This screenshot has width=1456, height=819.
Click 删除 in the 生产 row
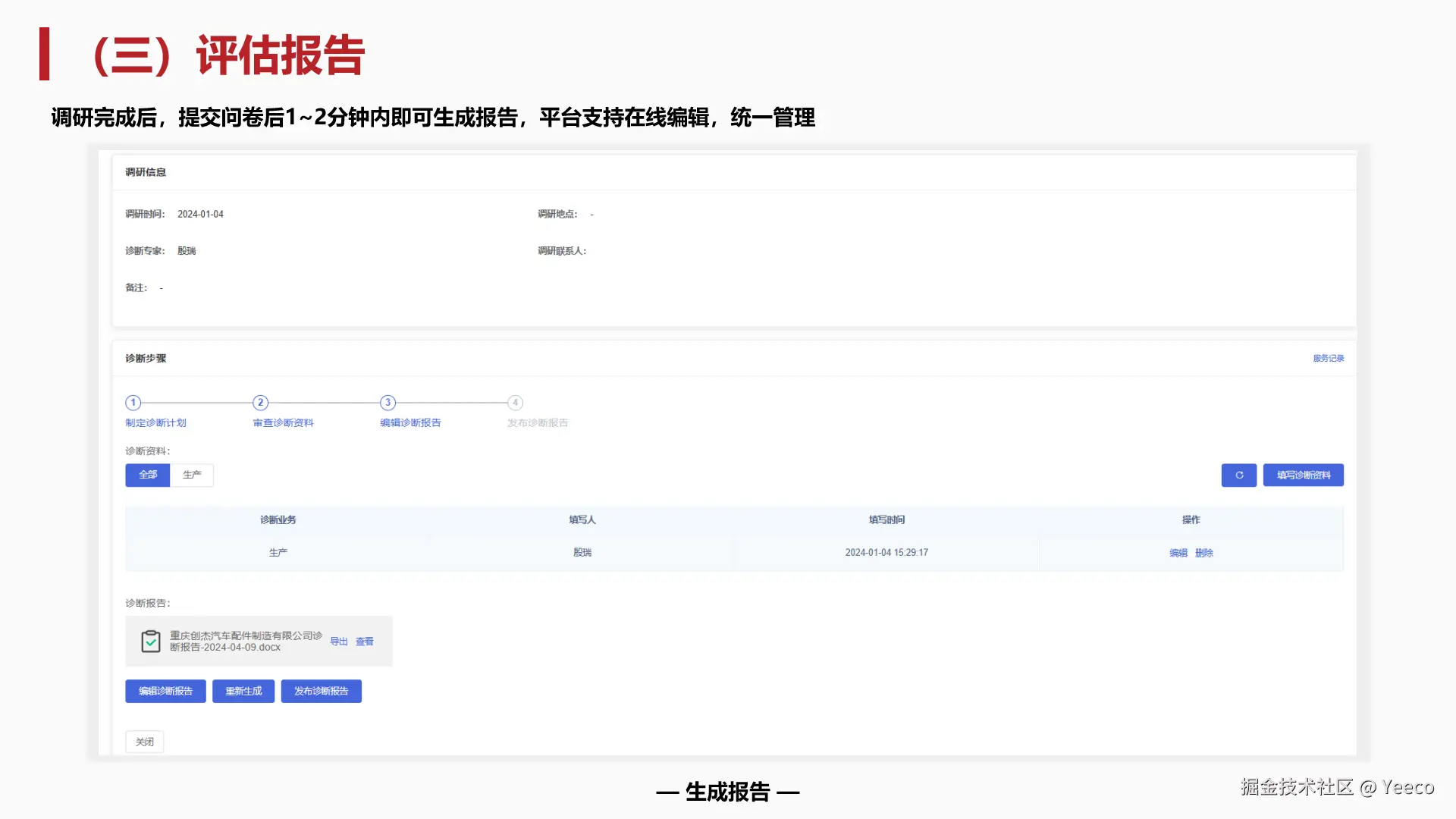1203,553
